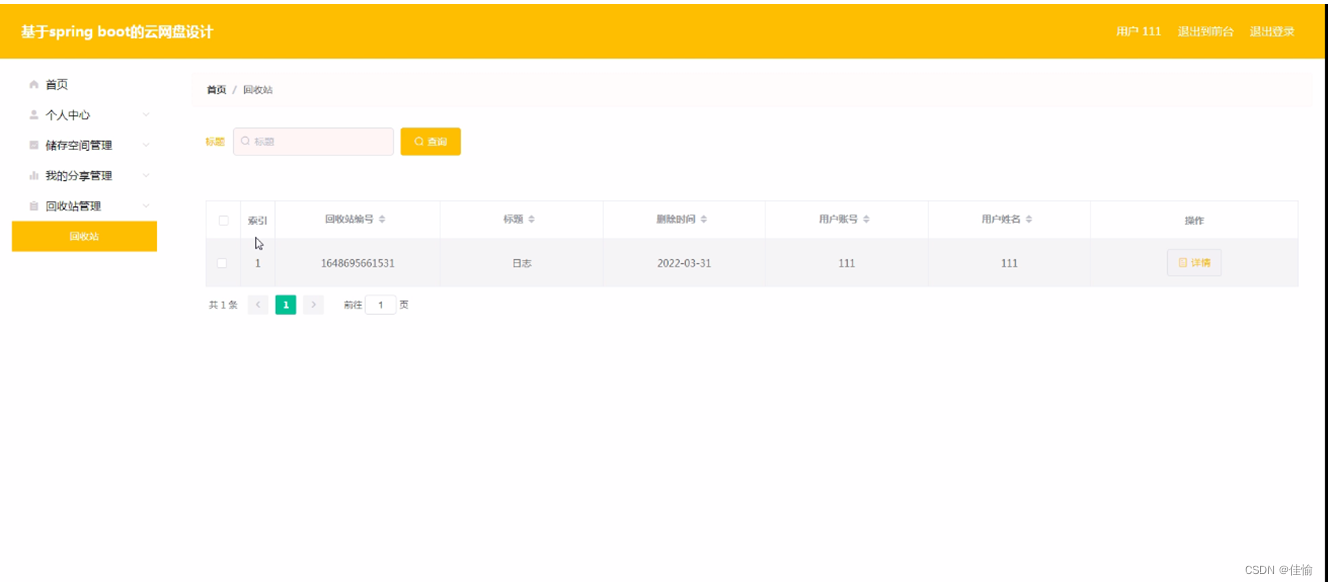Image resolution: width=1328 pixels, height=585 pixels.
Task: Click the person icon beside 个人中心
Action: (x=34, y=115)
